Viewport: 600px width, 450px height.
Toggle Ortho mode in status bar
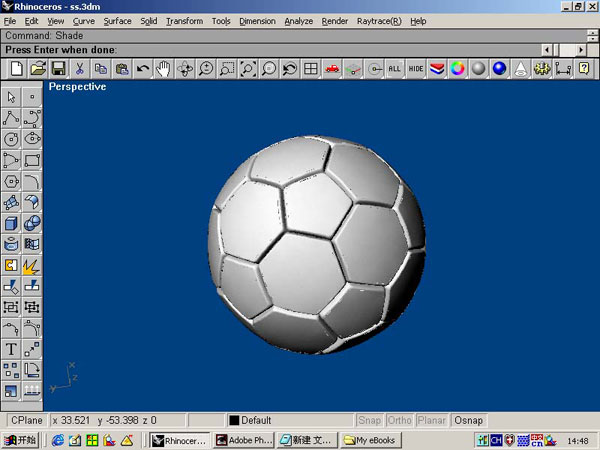399,420
